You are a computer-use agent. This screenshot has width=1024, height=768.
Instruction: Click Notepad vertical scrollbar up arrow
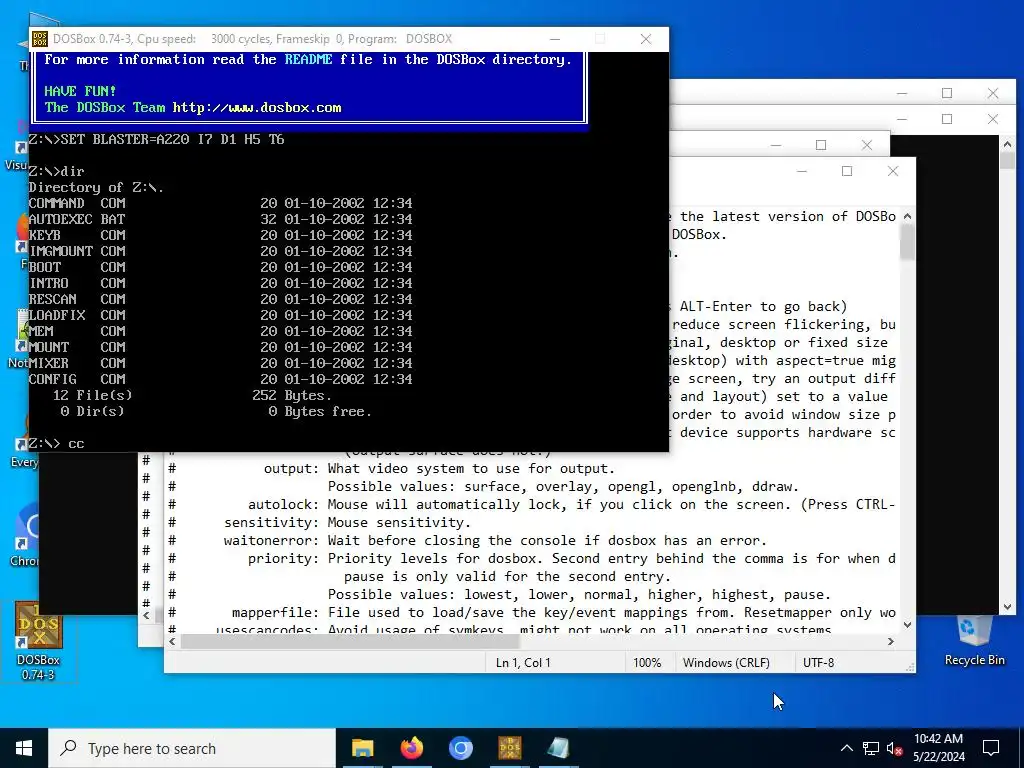[907, 216]
